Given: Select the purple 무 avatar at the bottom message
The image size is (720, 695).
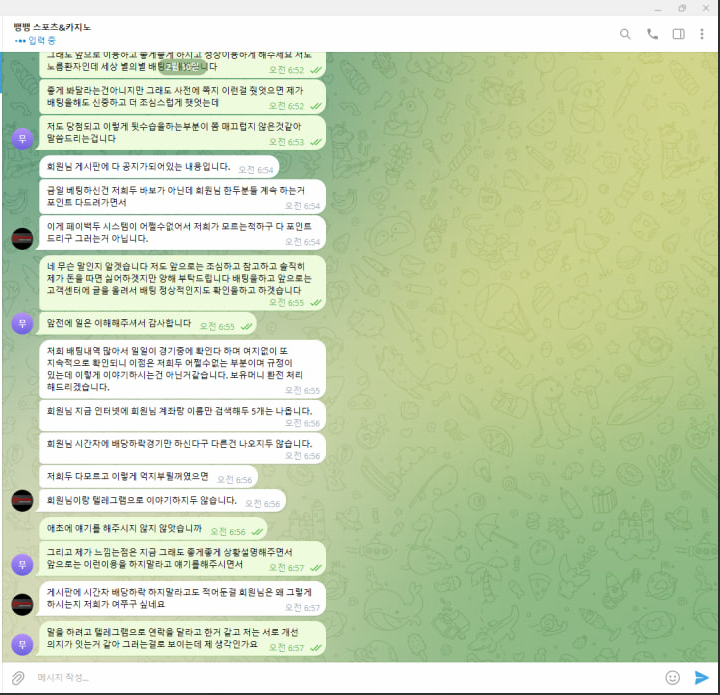Looking at the screenshot, I should pos(22,645).
